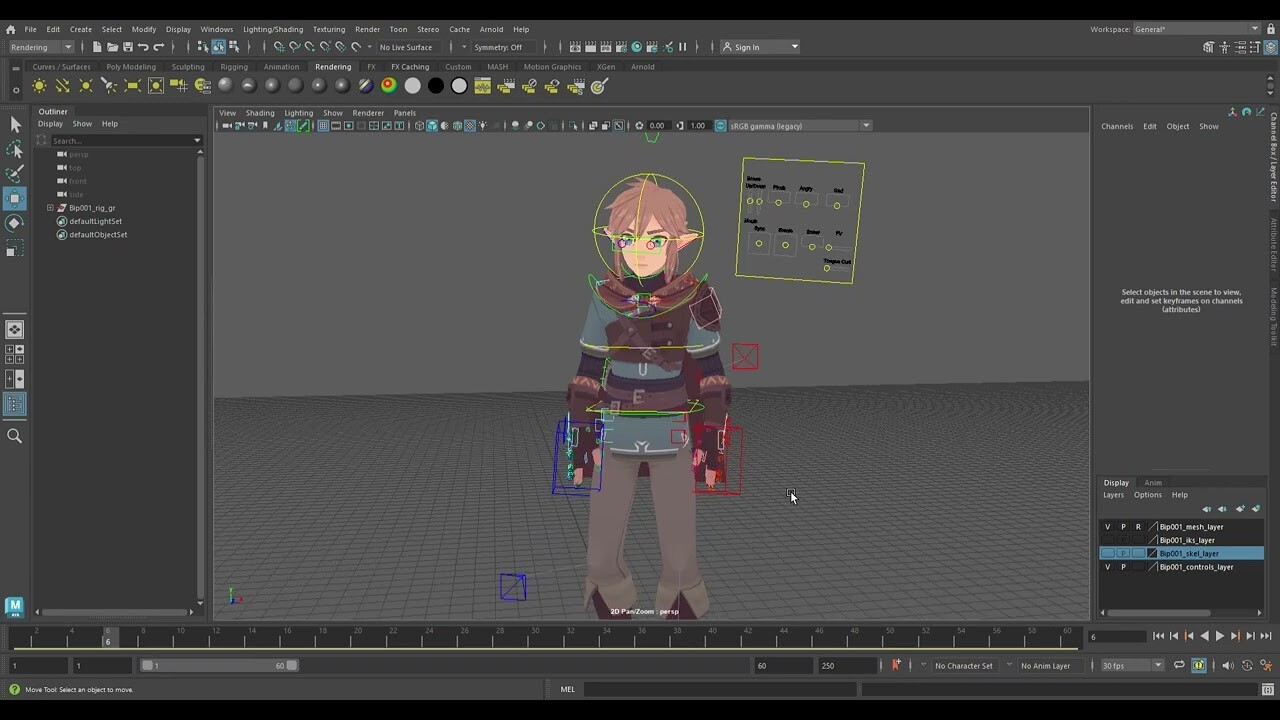This screenshot has width=1280, height=720.
Task: Toggle visibility V of Bip001_controls_layer
Action: click(x=1107, y=567)
